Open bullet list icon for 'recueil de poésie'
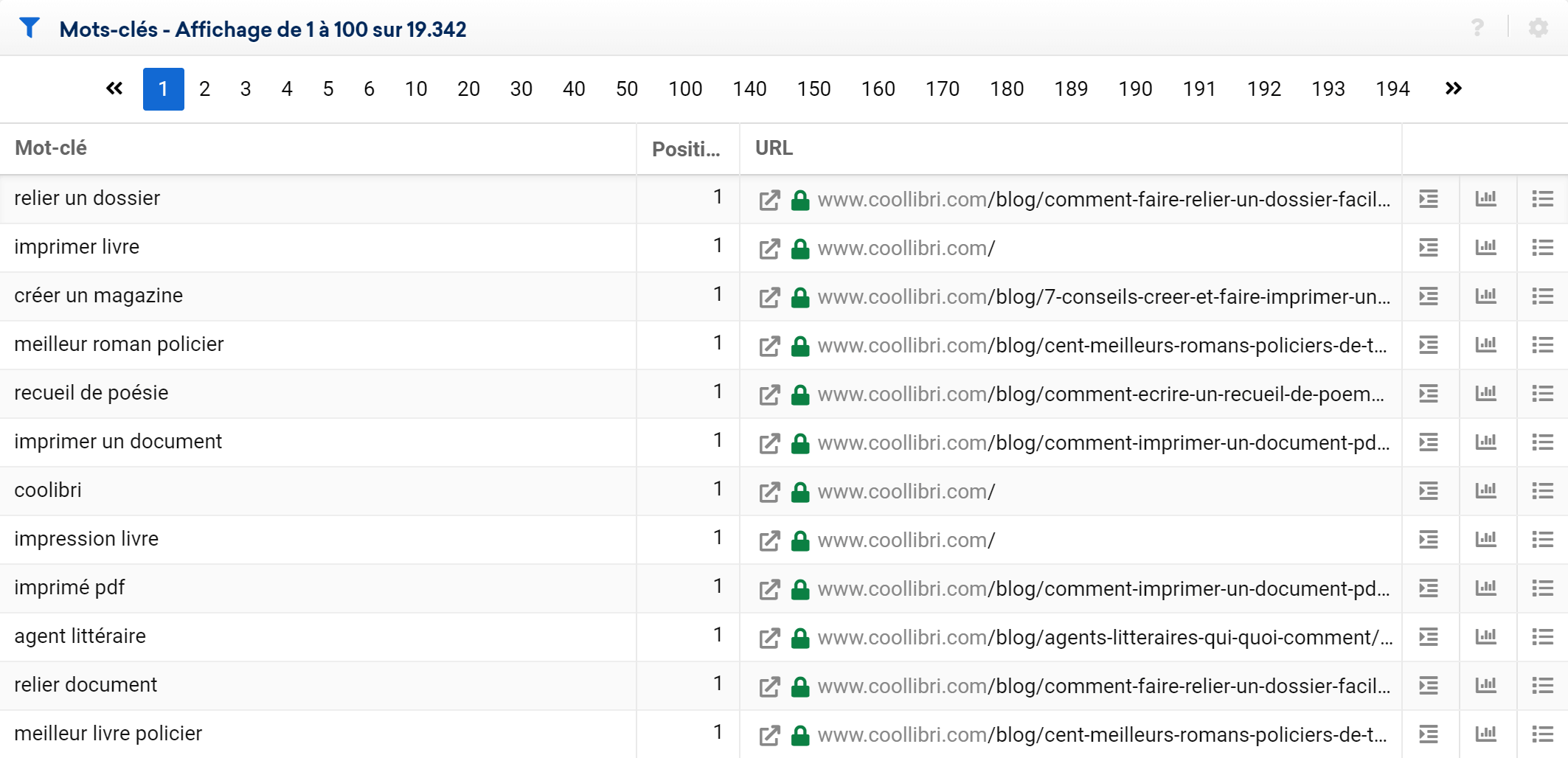The width and height of the screenshot is (1568, 758). coord(1542,394)
